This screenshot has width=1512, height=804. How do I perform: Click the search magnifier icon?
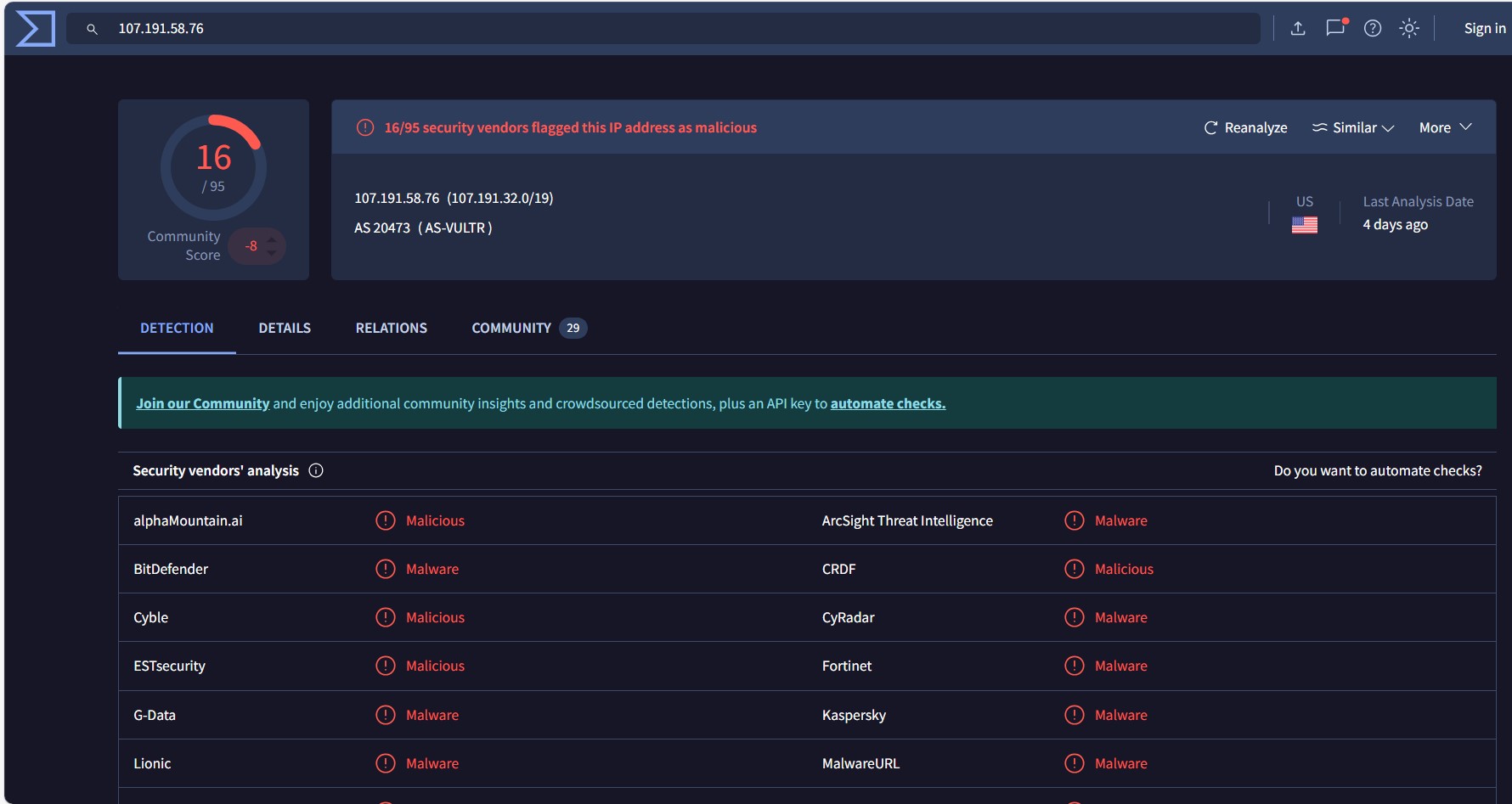point(93,29)
